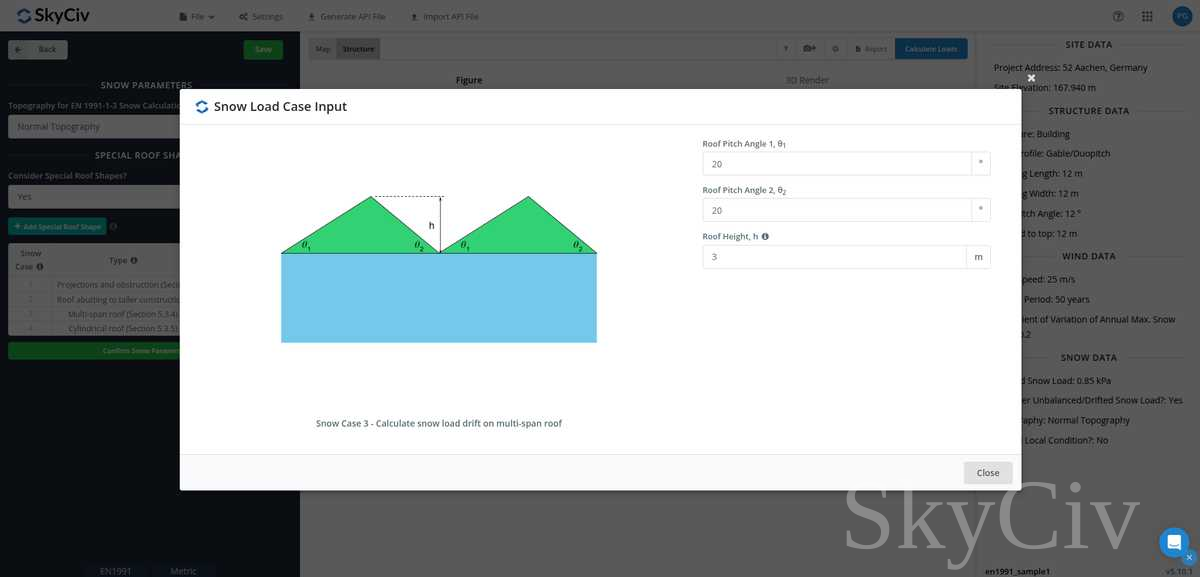Toggle the EN1991 design code selector
The height and width of the screenshot is (577, 1200).
[x=115, y=570]
